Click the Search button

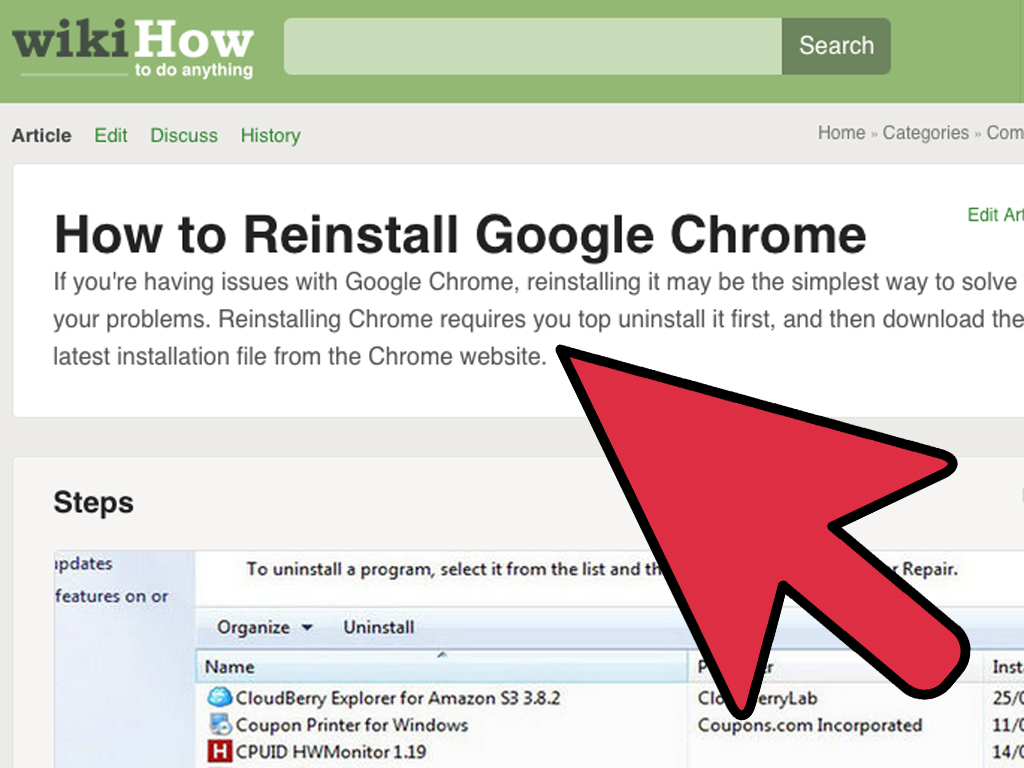click(836, 46)
